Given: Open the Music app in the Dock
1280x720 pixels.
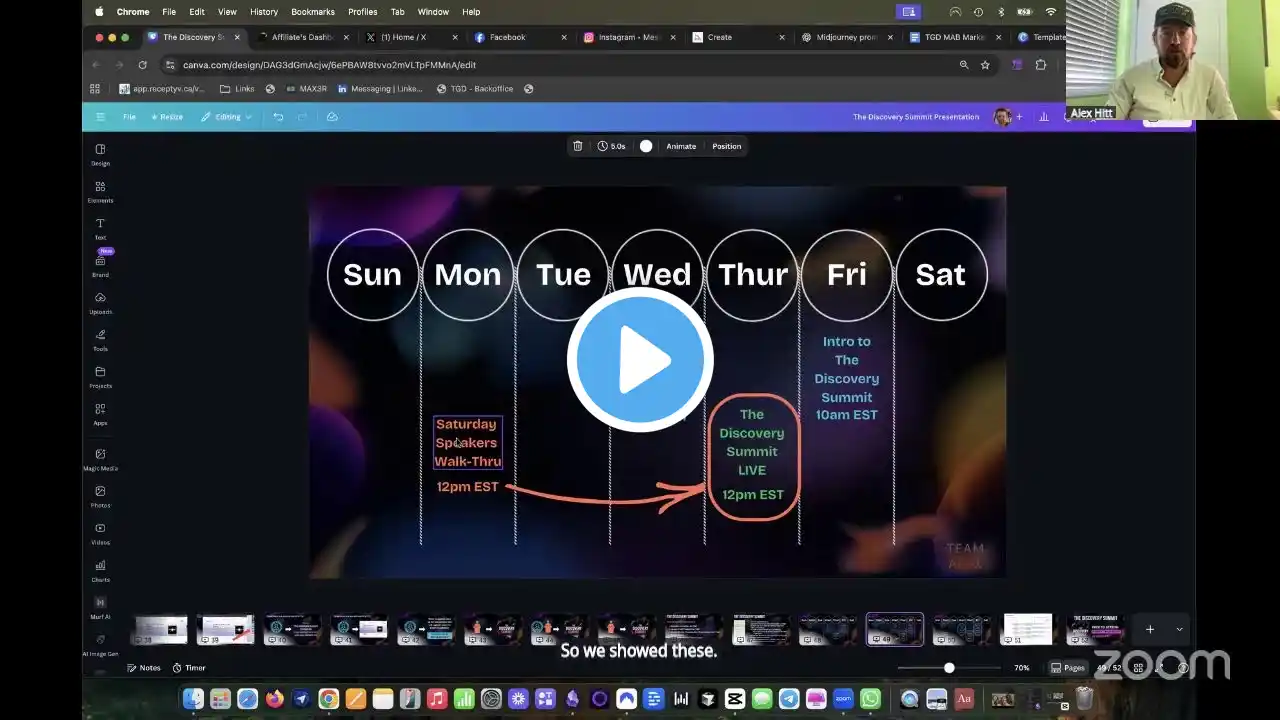Looking at the screenshot, I should tap(436, 699).
